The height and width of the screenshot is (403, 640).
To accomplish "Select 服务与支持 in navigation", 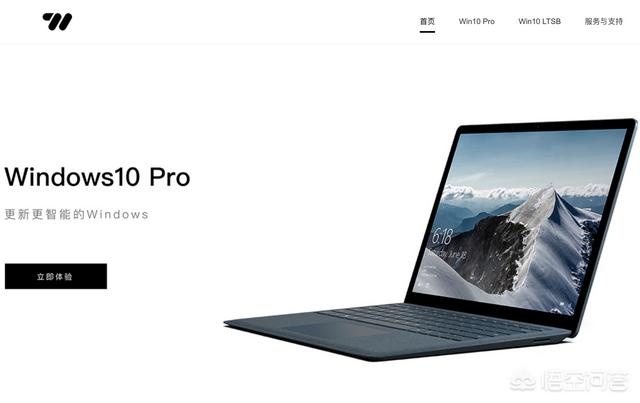I will coord(603,21).
